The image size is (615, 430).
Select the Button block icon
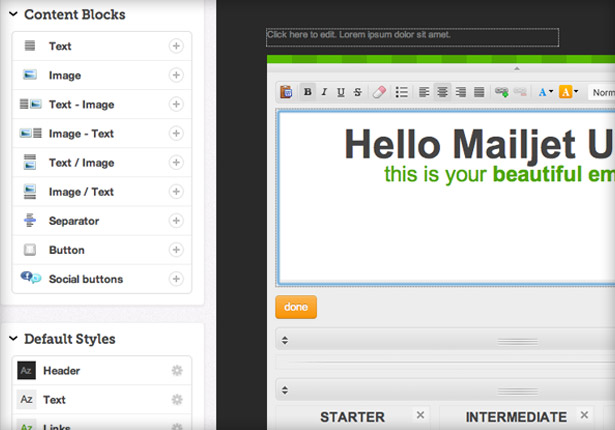(30, 250)
